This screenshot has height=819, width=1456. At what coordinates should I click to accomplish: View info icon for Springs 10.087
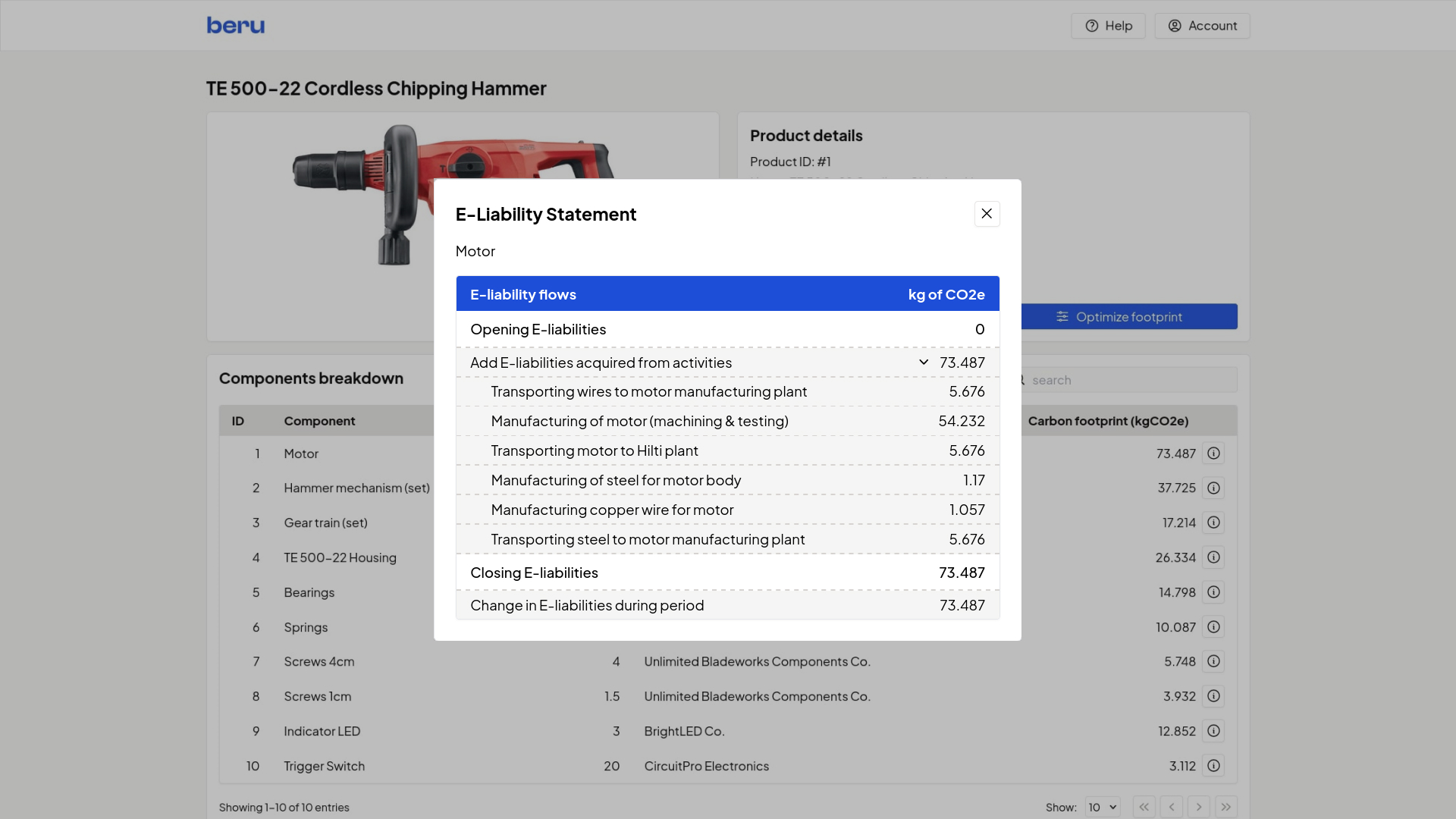click(1213, 627)
